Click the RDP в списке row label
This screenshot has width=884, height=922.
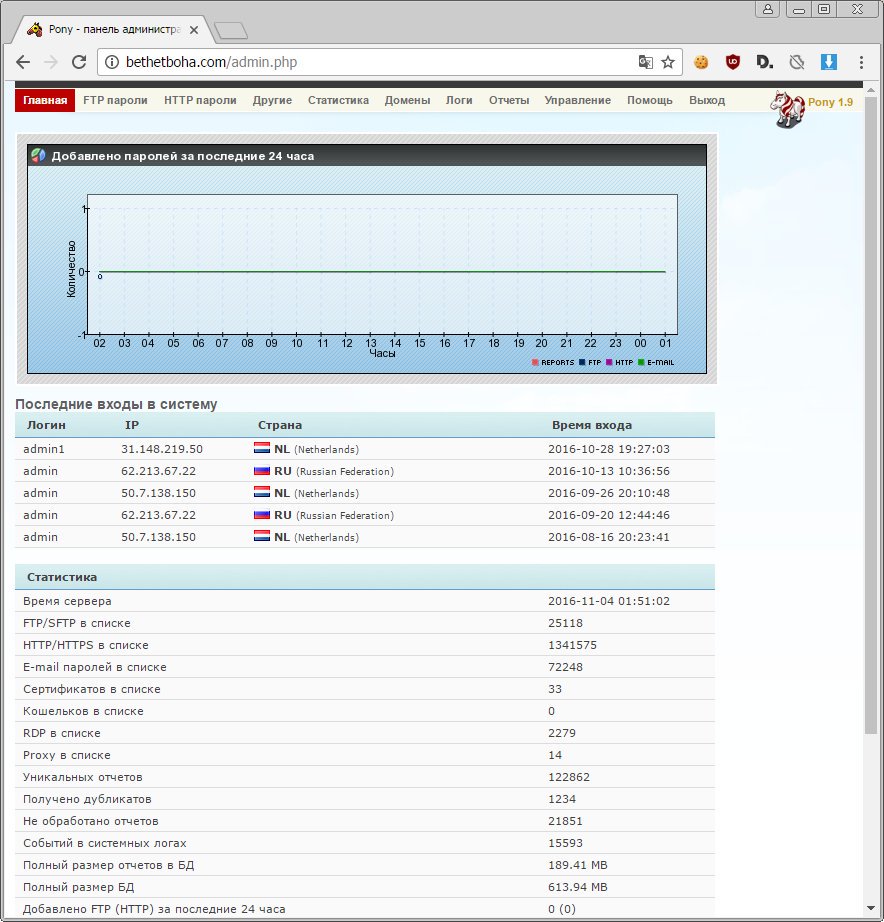click(x=62, y=733)
